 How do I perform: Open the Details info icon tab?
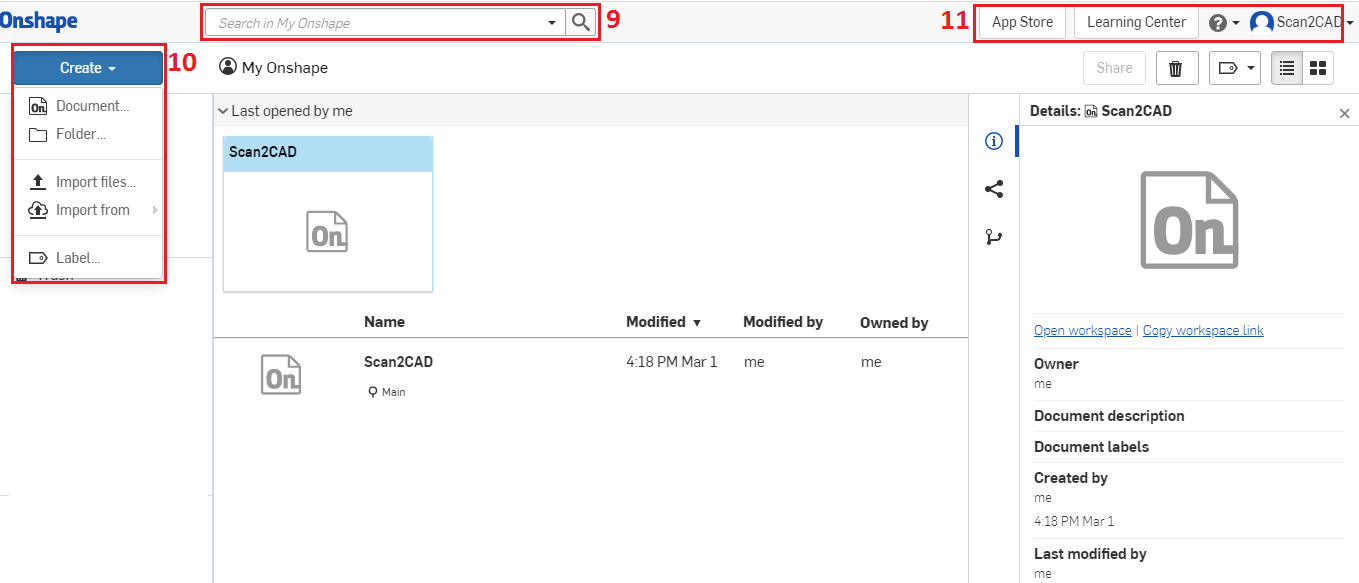coord(993,141)
